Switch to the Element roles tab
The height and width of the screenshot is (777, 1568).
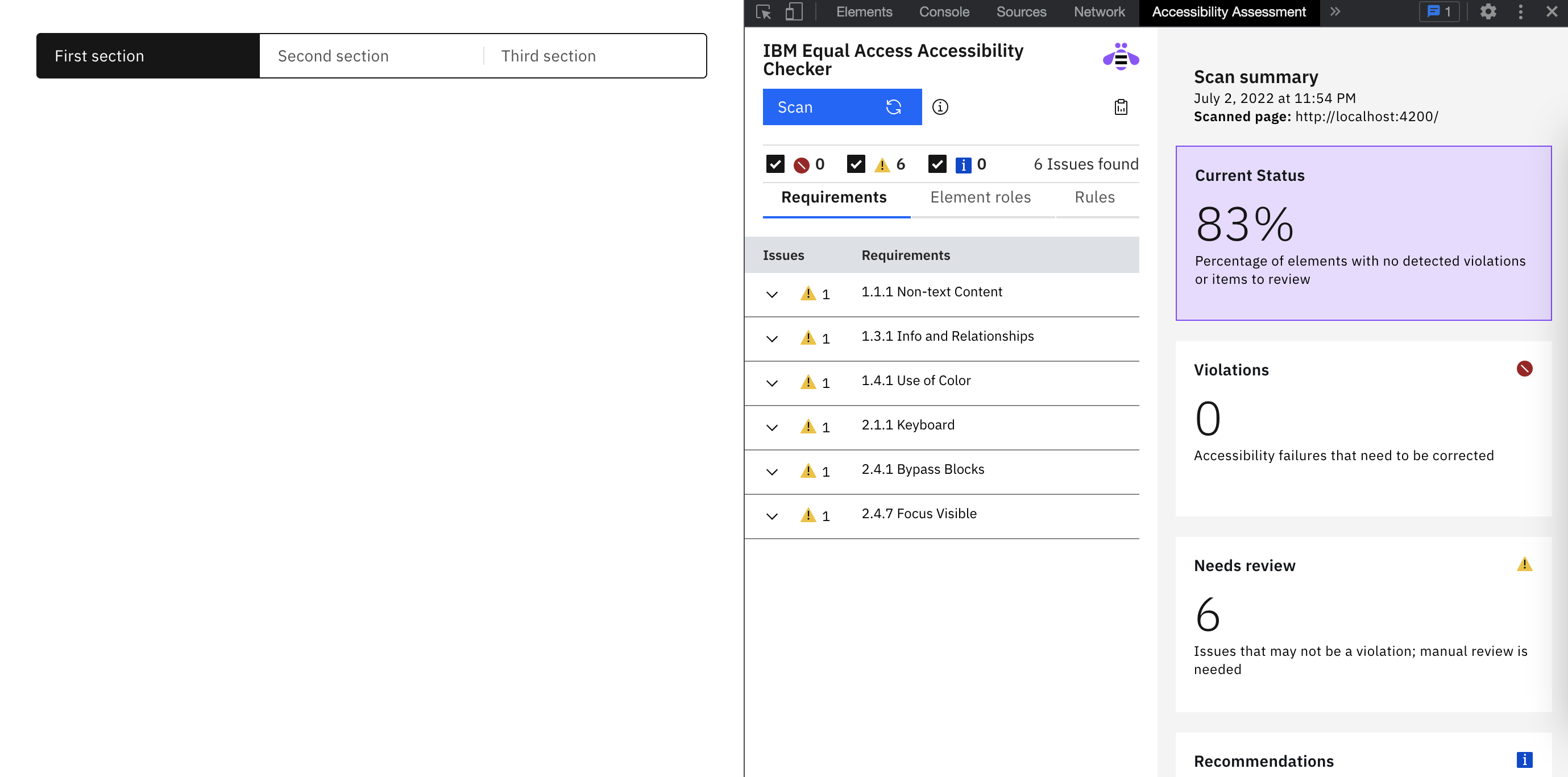[x=980, y=197]
